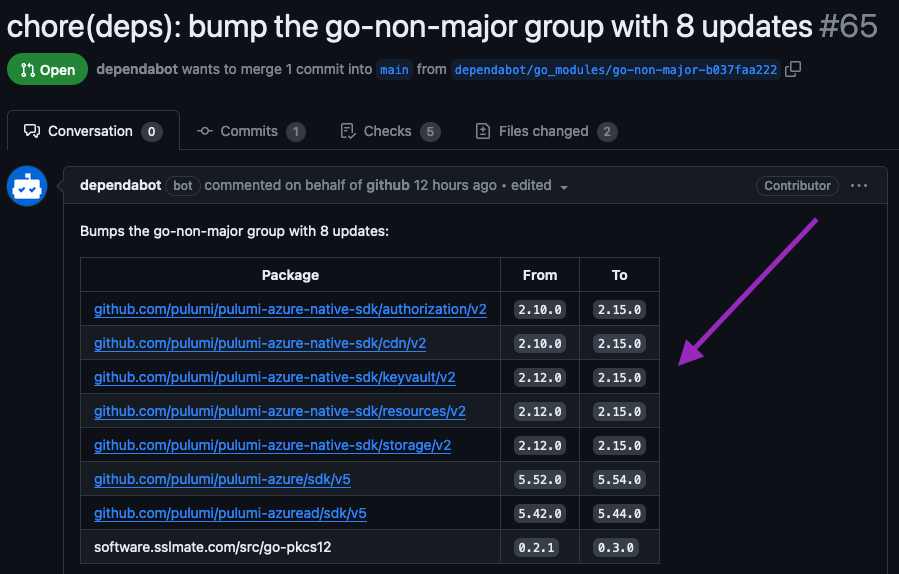Click the dependabot name beside Open badge
Viewport: 899px width, 574px height.
137,69
